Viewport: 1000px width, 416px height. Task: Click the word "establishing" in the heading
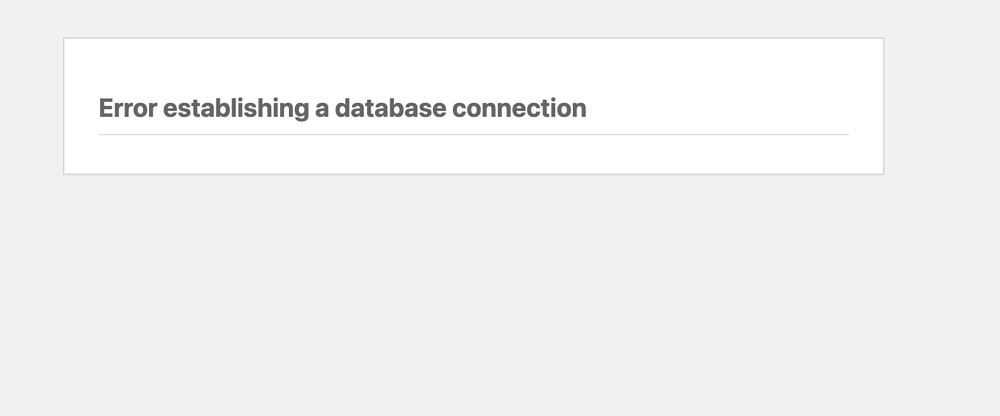(x=236, y=108)
